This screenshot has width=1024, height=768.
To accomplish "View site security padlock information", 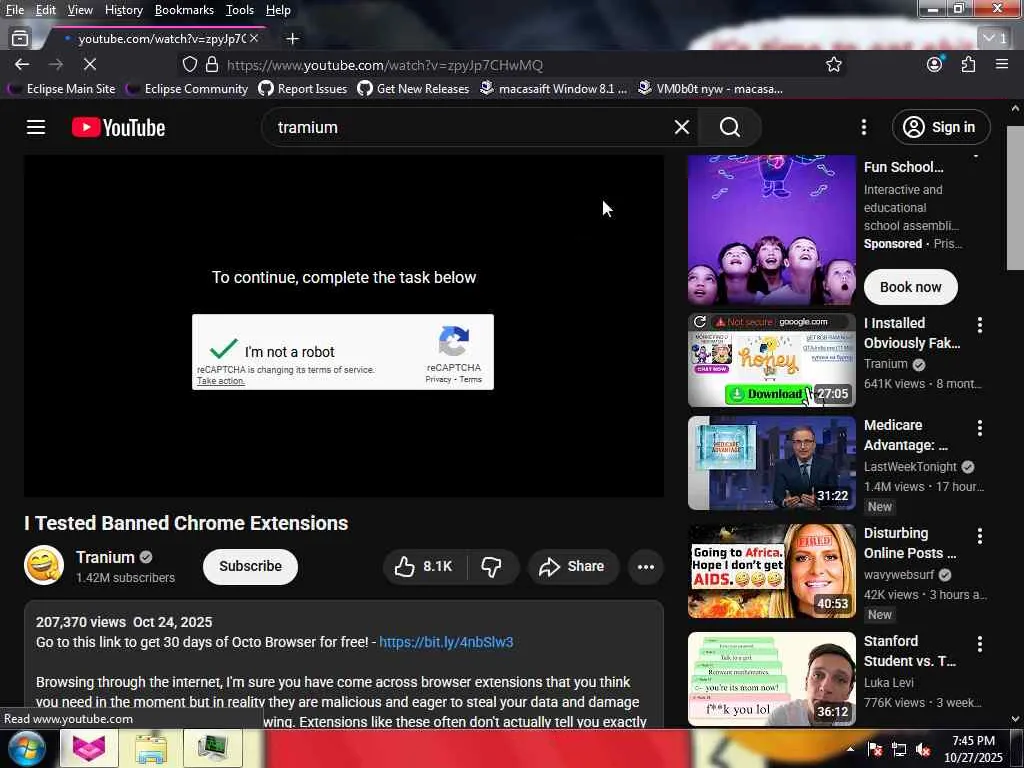I will pos(212,64).
